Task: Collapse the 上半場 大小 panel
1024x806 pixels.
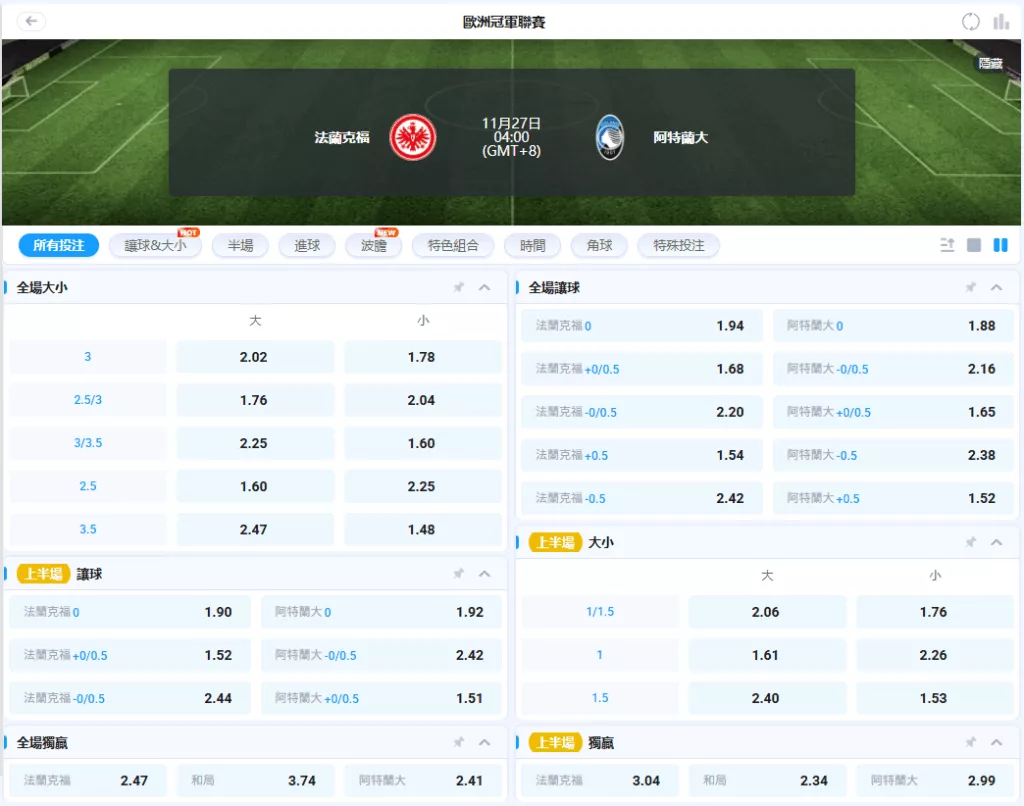Action: pyautogui.click(x=996, y=542)
